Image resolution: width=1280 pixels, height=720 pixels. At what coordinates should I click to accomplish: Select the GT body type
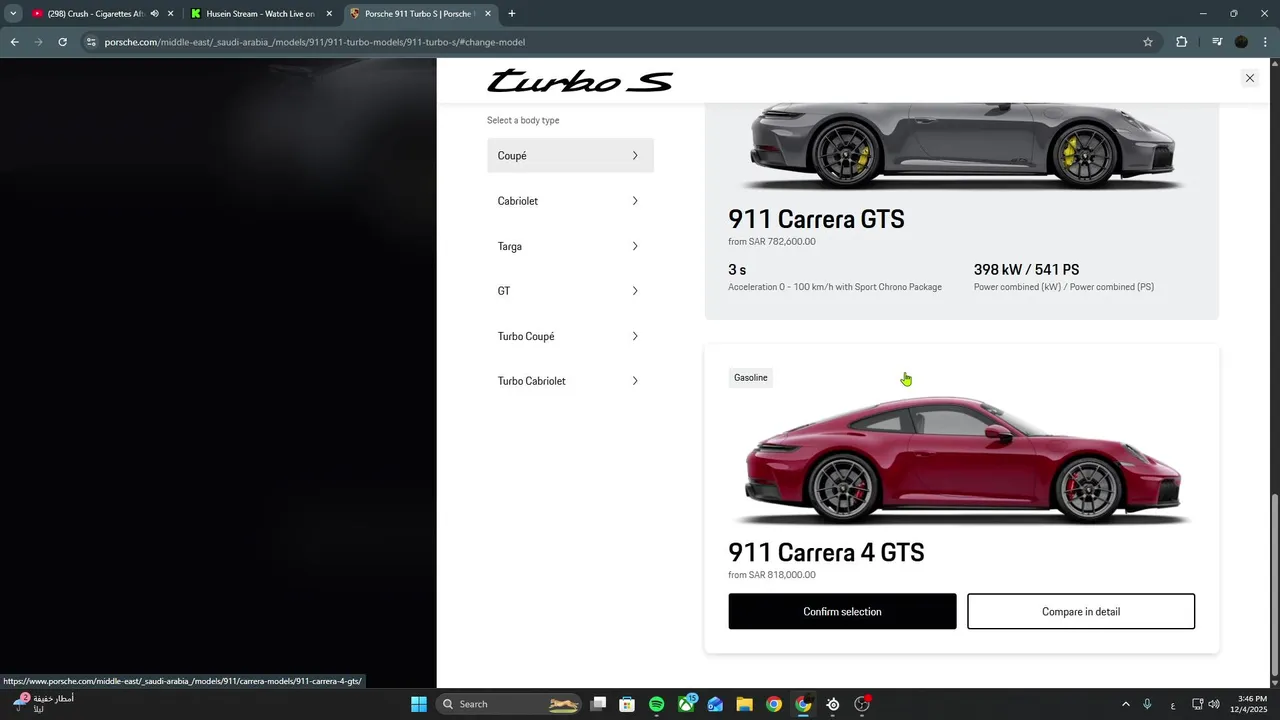pos(570,291)
